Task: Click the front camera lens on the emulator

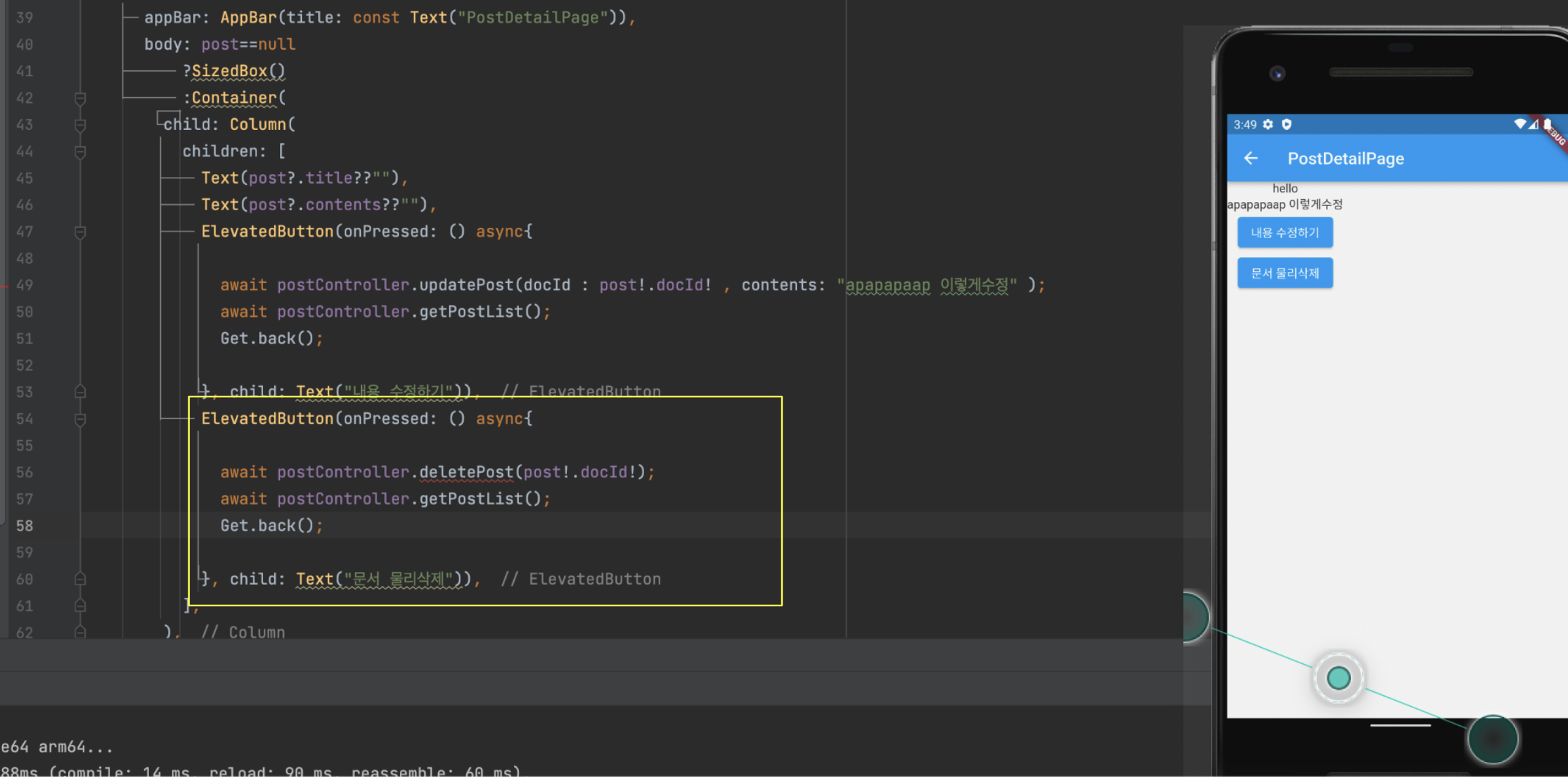Action: click(x=1278, y=73)
